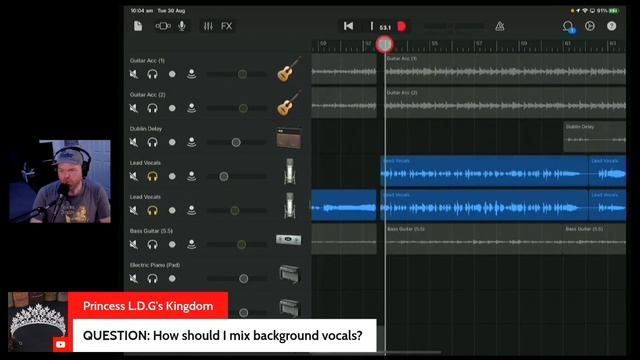This screenshot has width=640, height=360.
Task: Record-enable the Dublin Delay track
Action: 172,142
